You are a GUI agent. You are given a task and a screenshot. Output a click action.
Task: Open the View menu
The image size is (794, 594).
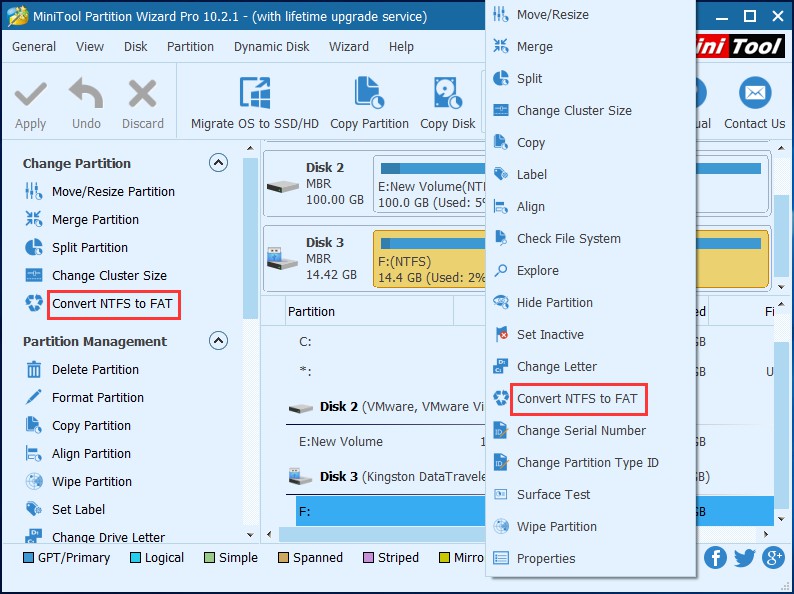(x=90, y=47)
